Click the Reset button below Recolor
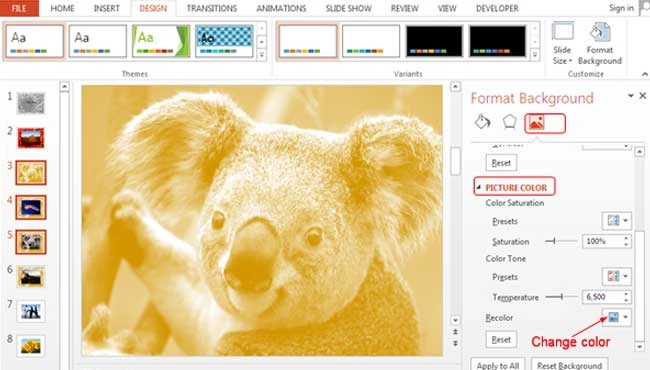The image size is (650, 370). [x=501, y=339]
